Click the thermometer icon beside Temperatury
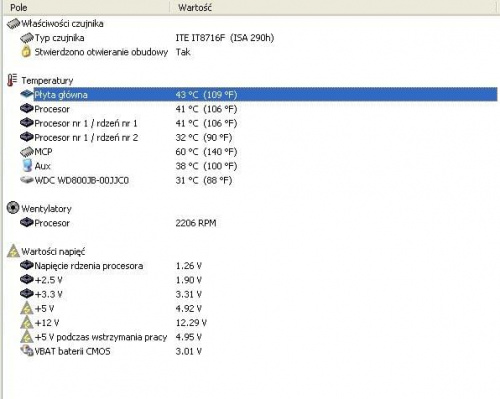Viewport: 500px width, 399px height. tap(12, 80)
